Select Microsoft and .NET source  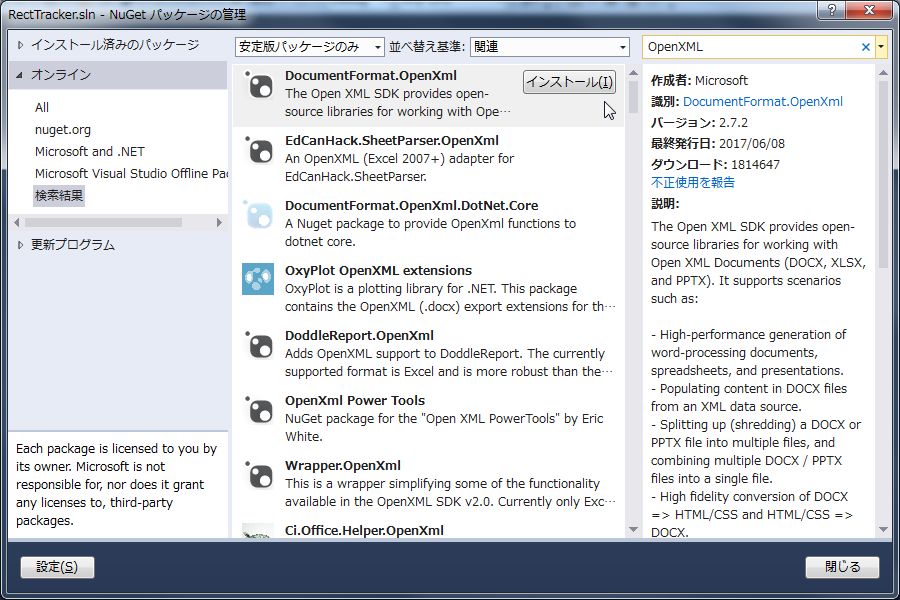point(90,152)
